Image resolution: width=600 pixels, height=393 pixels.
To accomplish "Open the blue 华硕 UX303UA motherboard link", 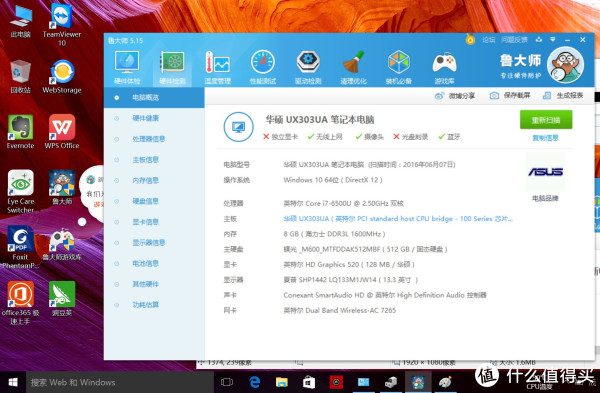I will 398,219.
